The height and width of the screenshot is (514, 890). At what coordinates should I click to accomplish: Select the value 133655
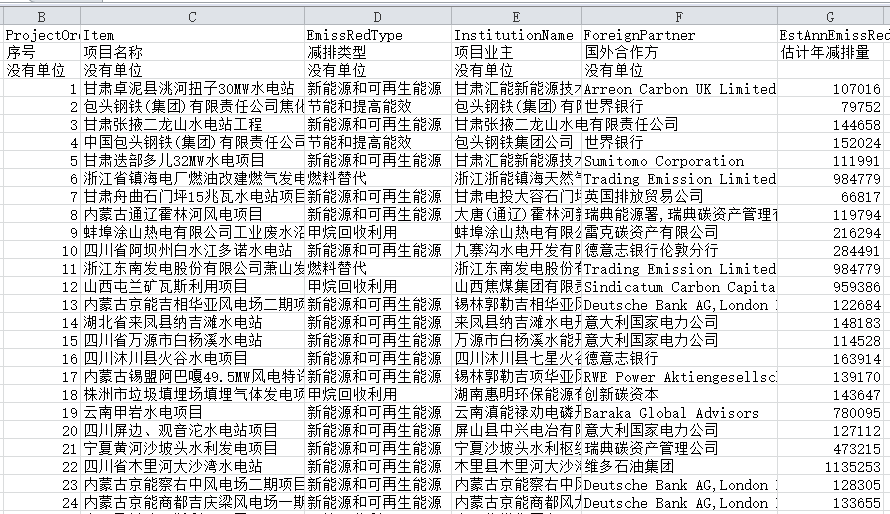830,503
